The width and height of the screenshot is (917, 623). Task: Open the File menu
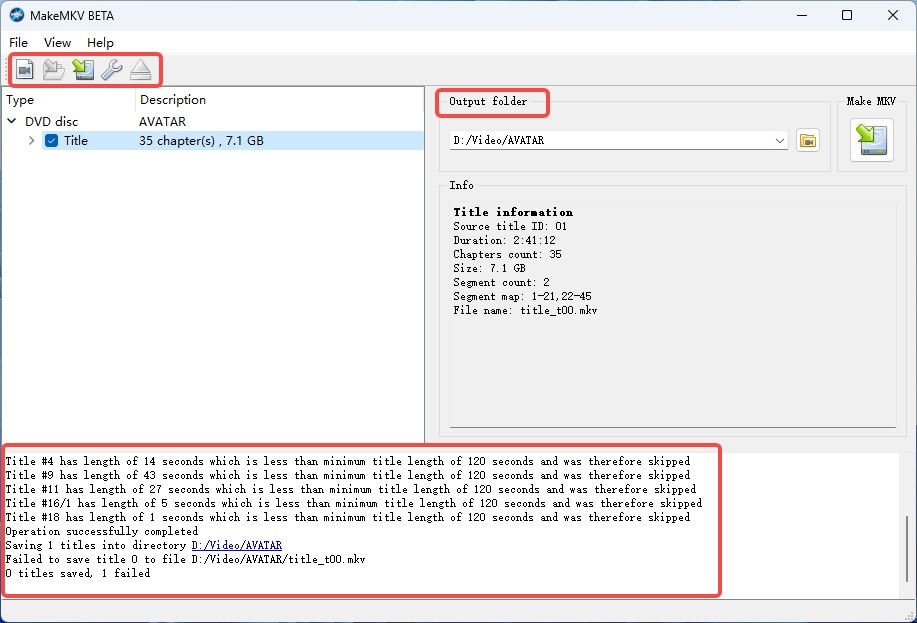tap(18, 42)
